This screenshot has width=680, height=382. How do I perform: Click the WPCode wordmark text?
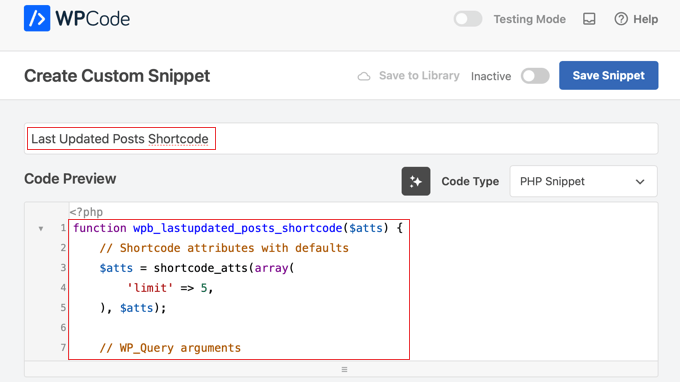pos(93,19)
